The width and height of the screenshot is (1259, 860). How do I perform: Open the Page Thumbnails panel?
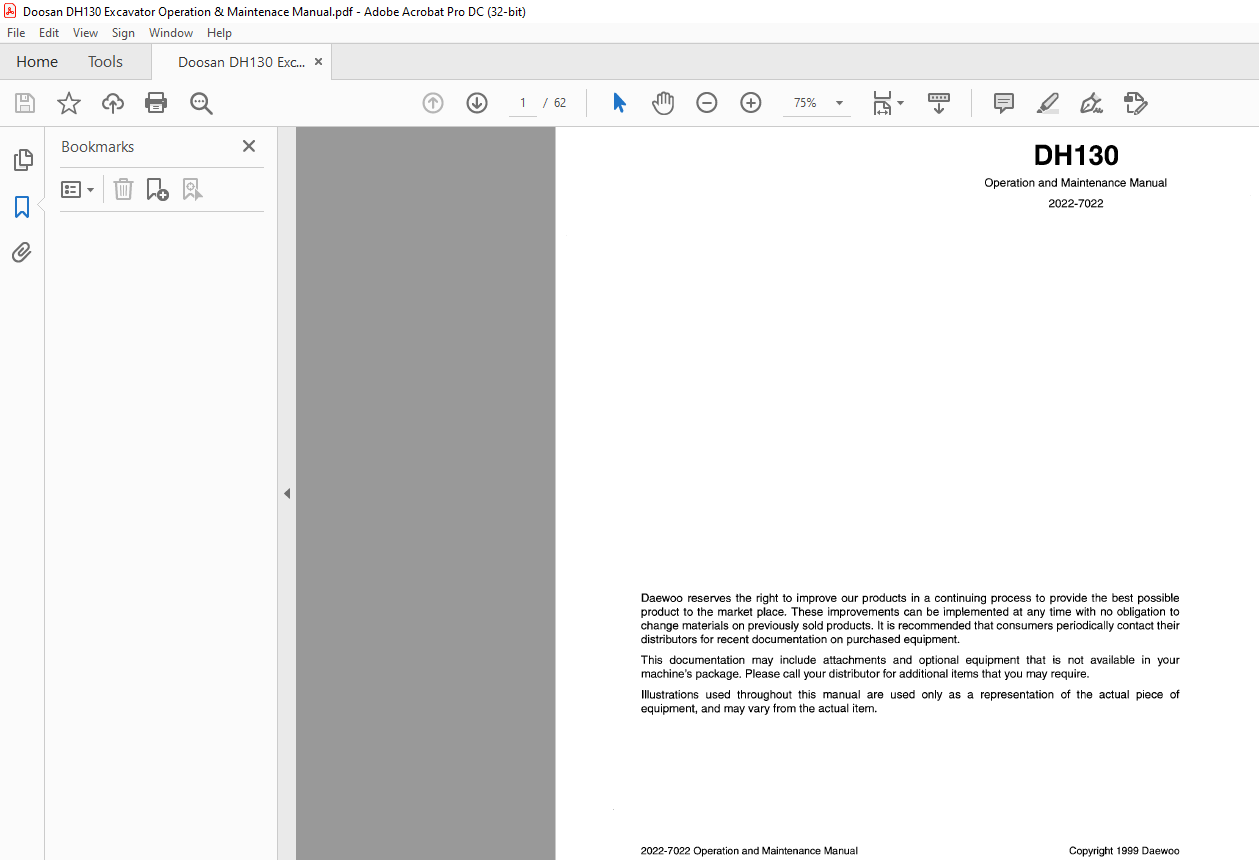(22, 160)
